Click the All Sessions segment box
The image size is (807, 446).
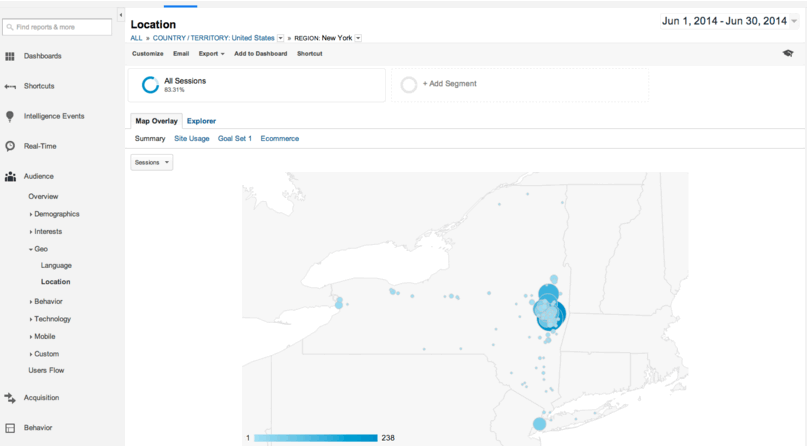(x=256, y=85)
